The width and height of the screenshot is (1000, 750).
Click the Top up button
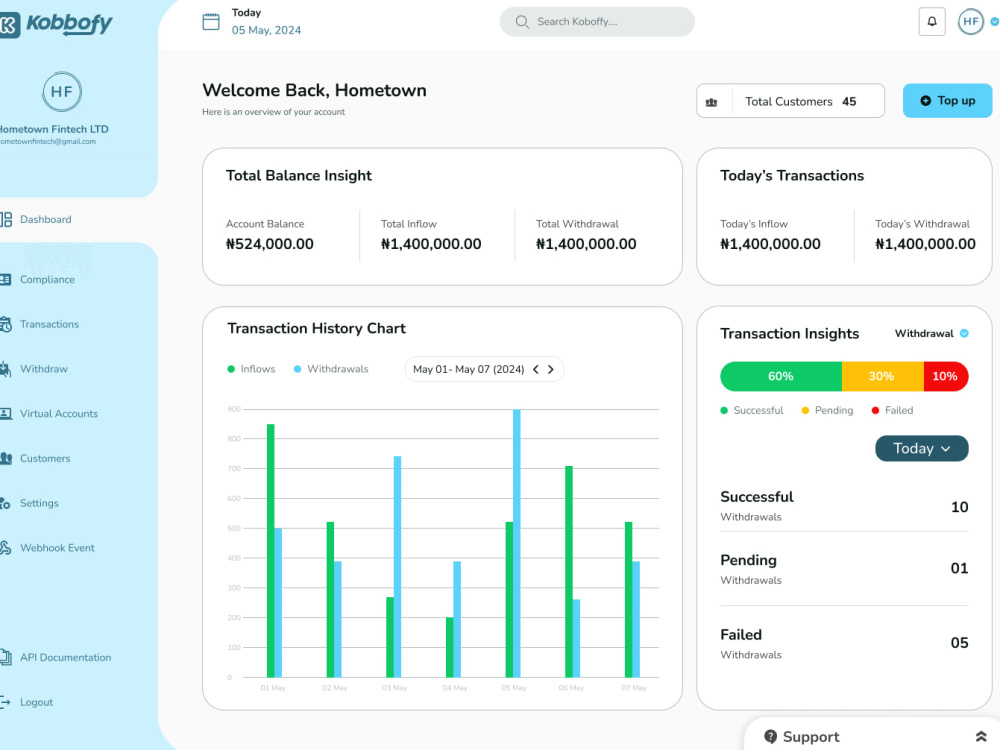[947, 101]
